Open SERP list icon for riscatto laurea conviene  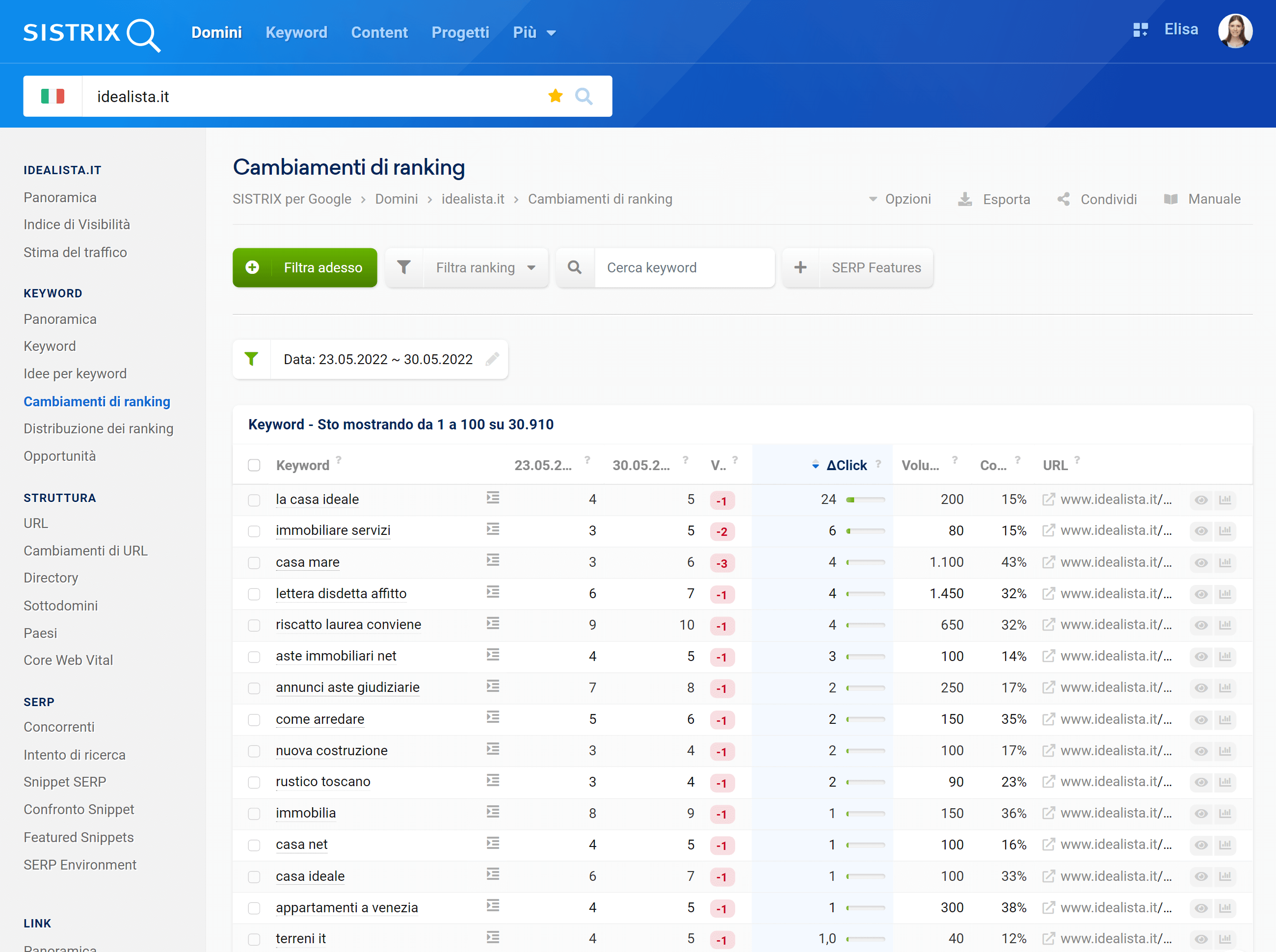[x=492, y=624]
